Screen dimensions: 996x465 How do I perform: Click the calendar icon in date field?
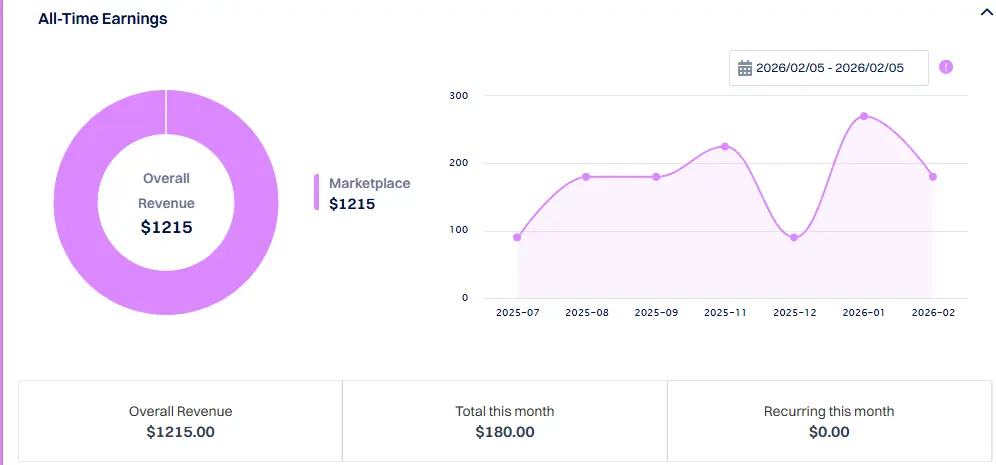(x=745, y=68)
